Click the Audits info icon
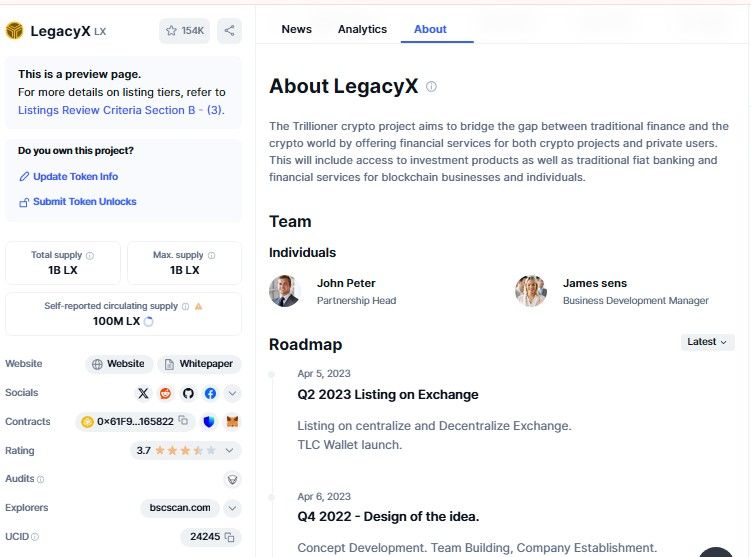The image size is (751, 557). point(40,479)
